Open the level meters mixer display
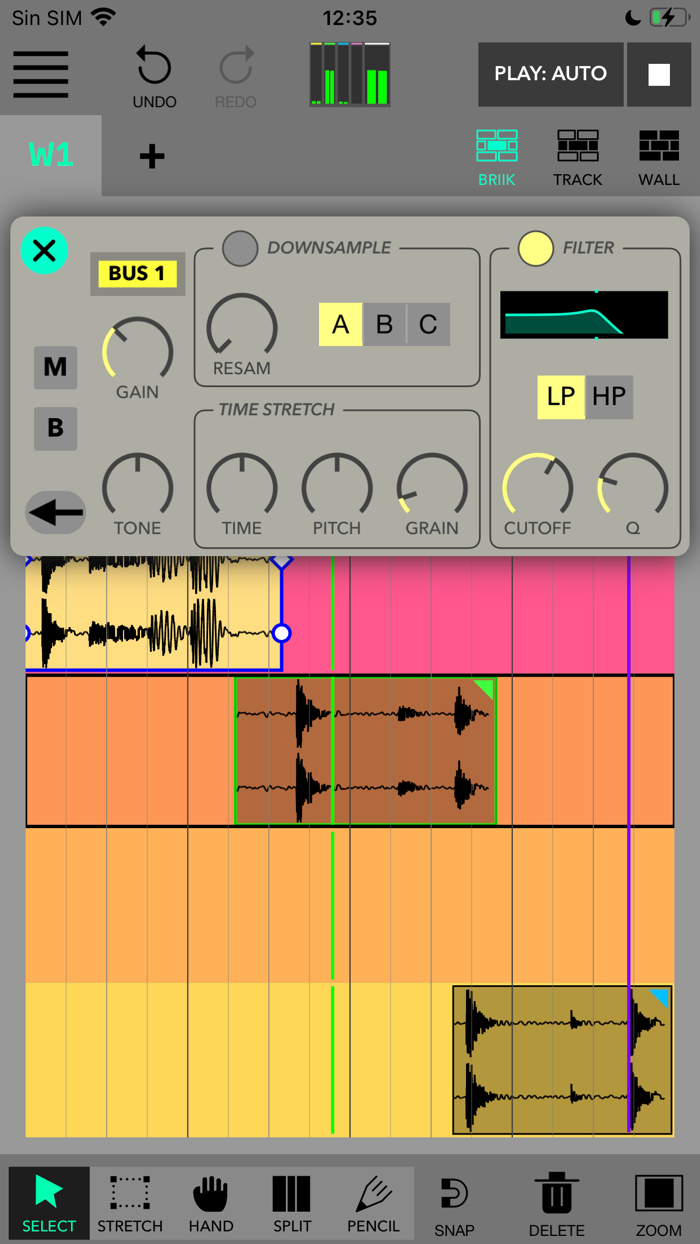700x1244 pixels. tap(349, 74)
